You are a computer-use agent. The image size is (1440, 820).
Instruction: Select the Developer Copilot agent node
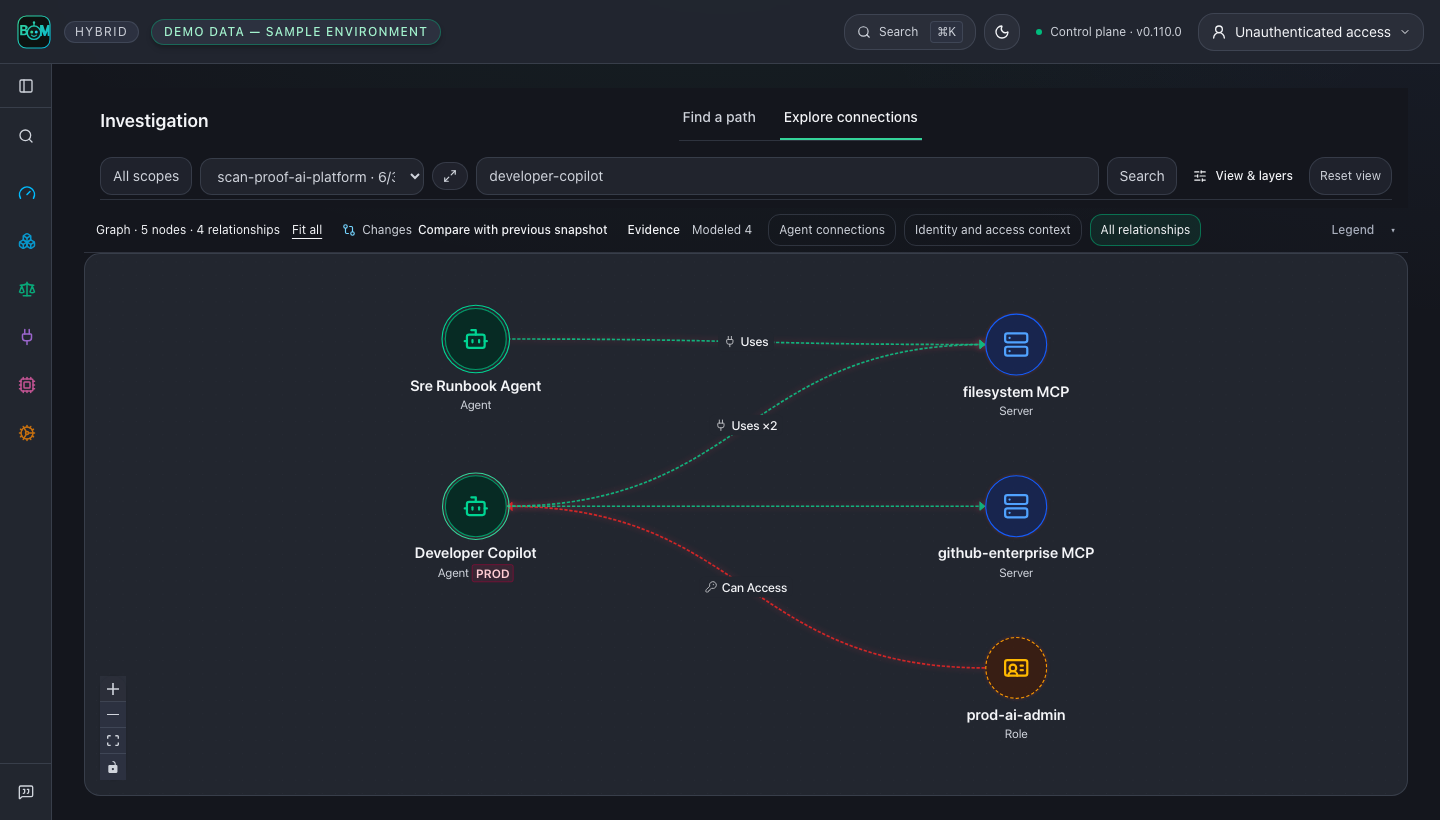[476, 507]
